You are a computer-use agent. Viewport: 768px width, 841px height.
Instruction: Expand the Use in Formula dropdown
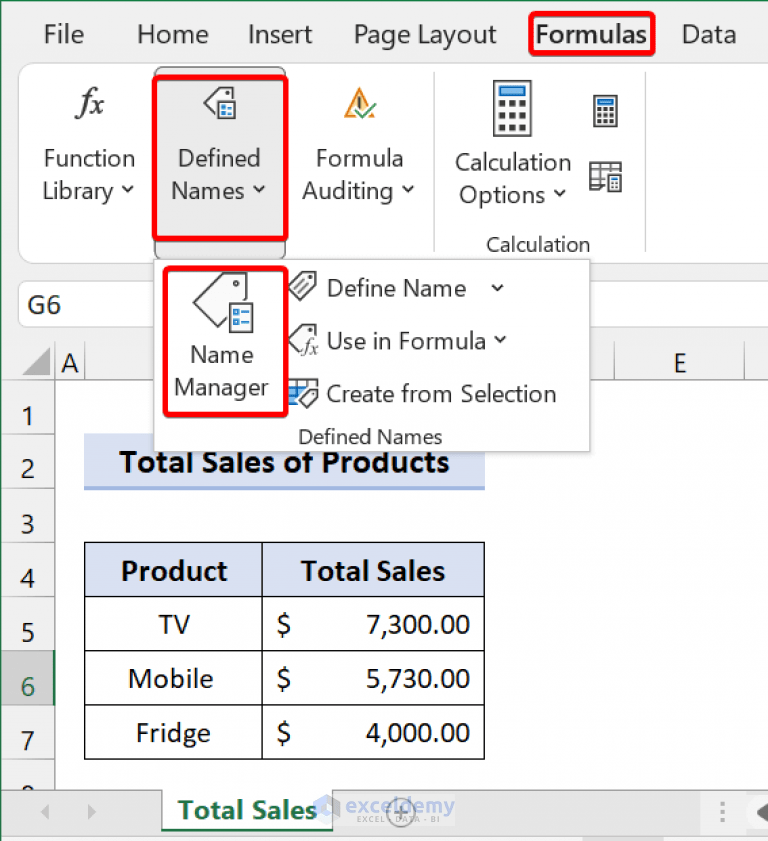click(500, 341)
